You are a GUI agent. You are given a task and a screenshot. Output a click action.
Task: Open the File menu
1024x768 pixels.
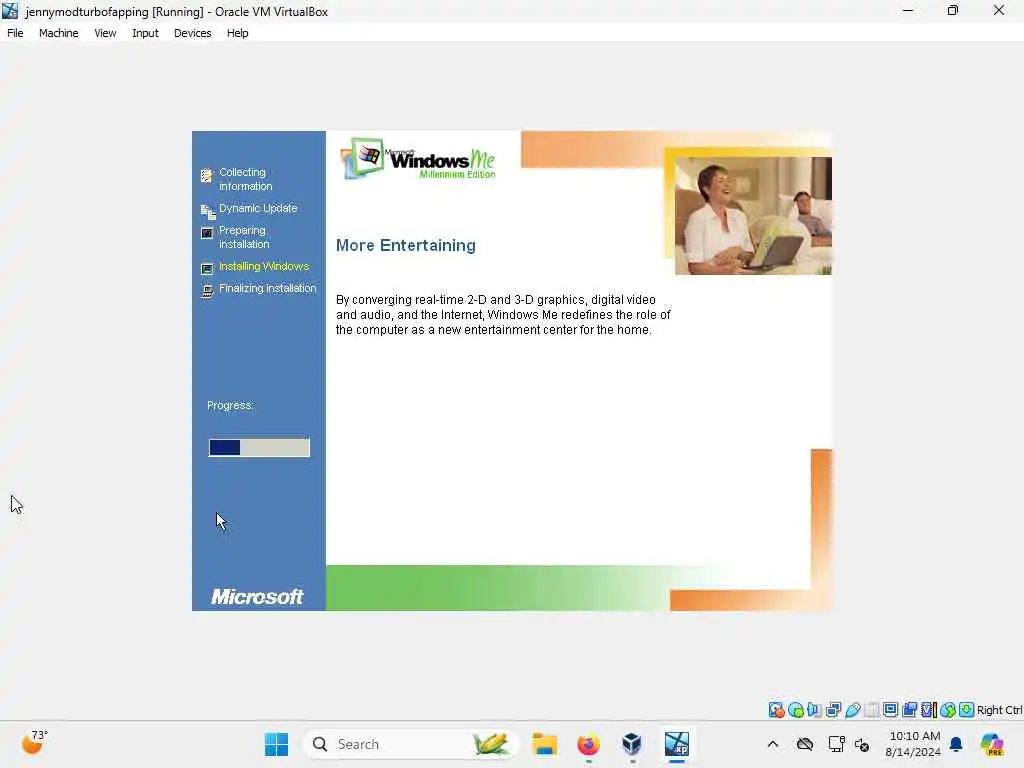click(x=15, y=33)
